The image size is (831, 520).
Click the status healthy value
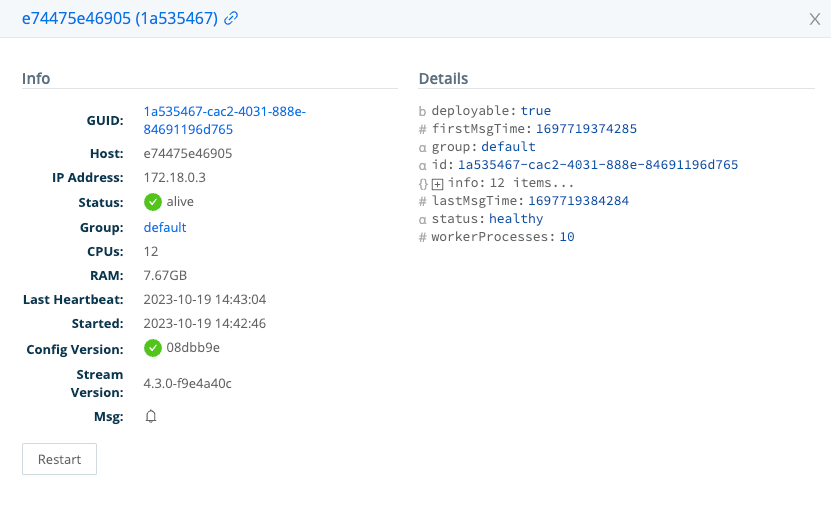point(516,219)
